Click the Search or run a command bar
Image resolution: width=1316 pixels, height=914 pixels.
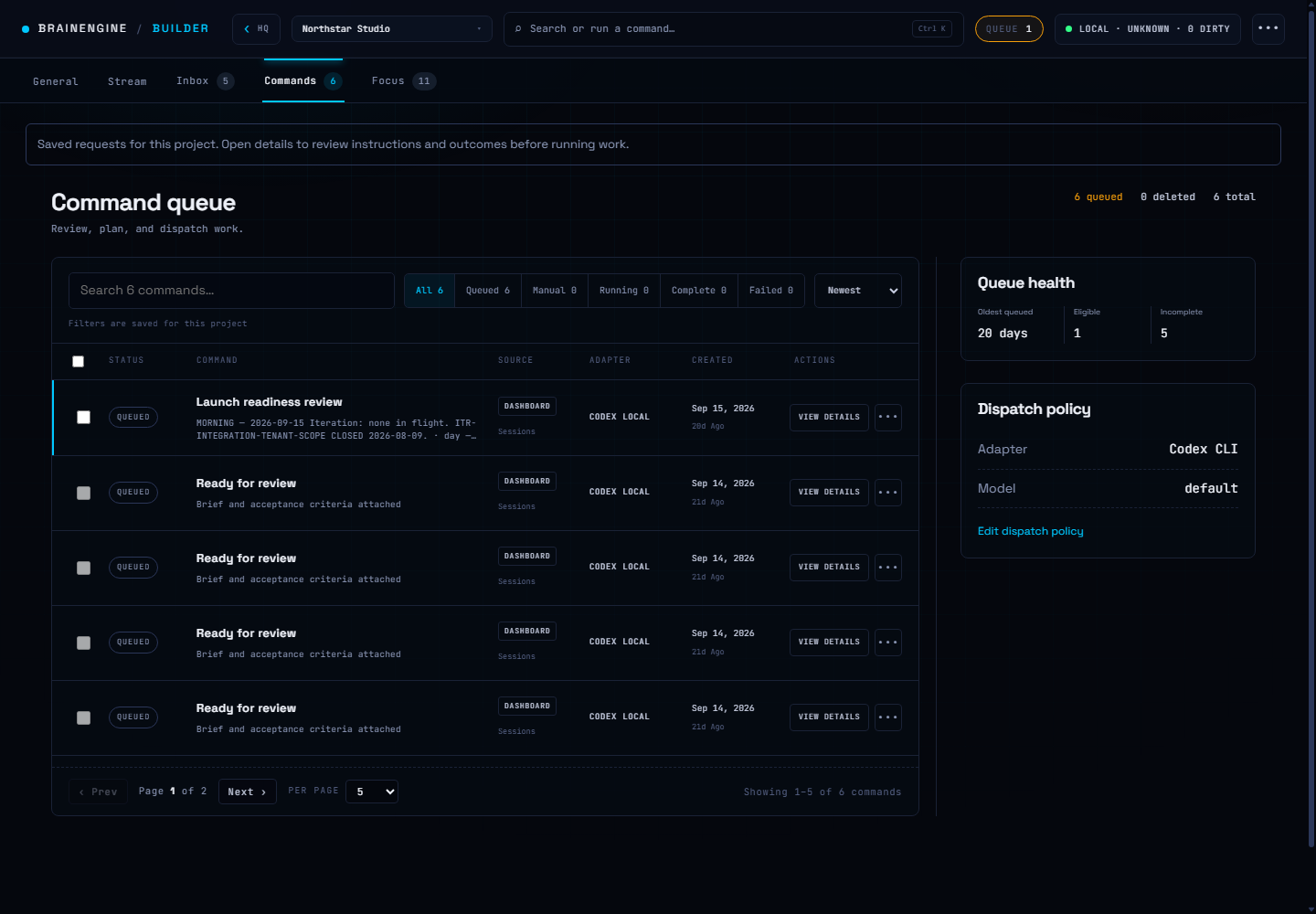pyautogui.click(x=733, y=29)
